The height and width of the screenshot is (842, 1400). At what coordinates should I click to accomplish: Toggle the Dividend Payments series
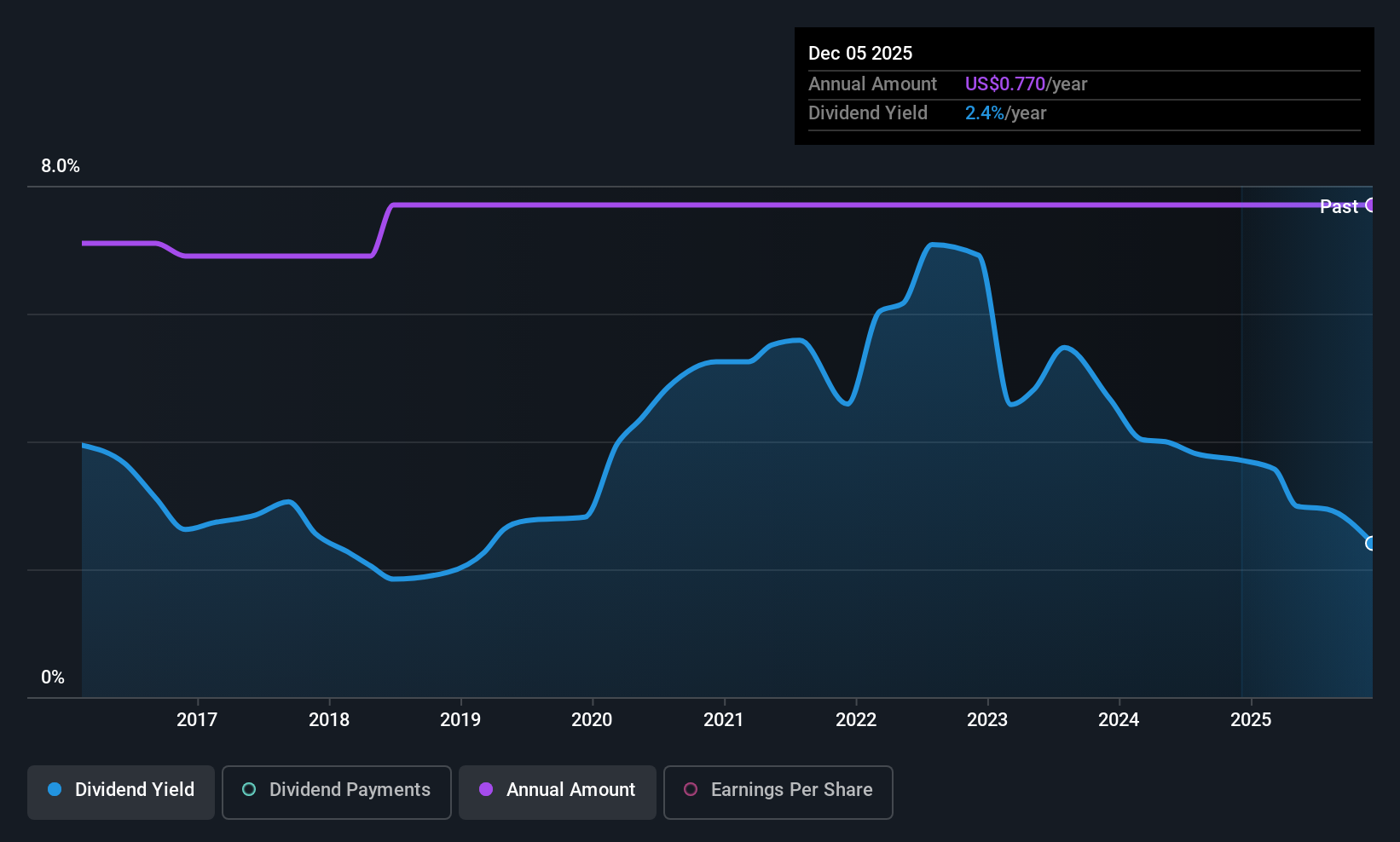(337, 793)
